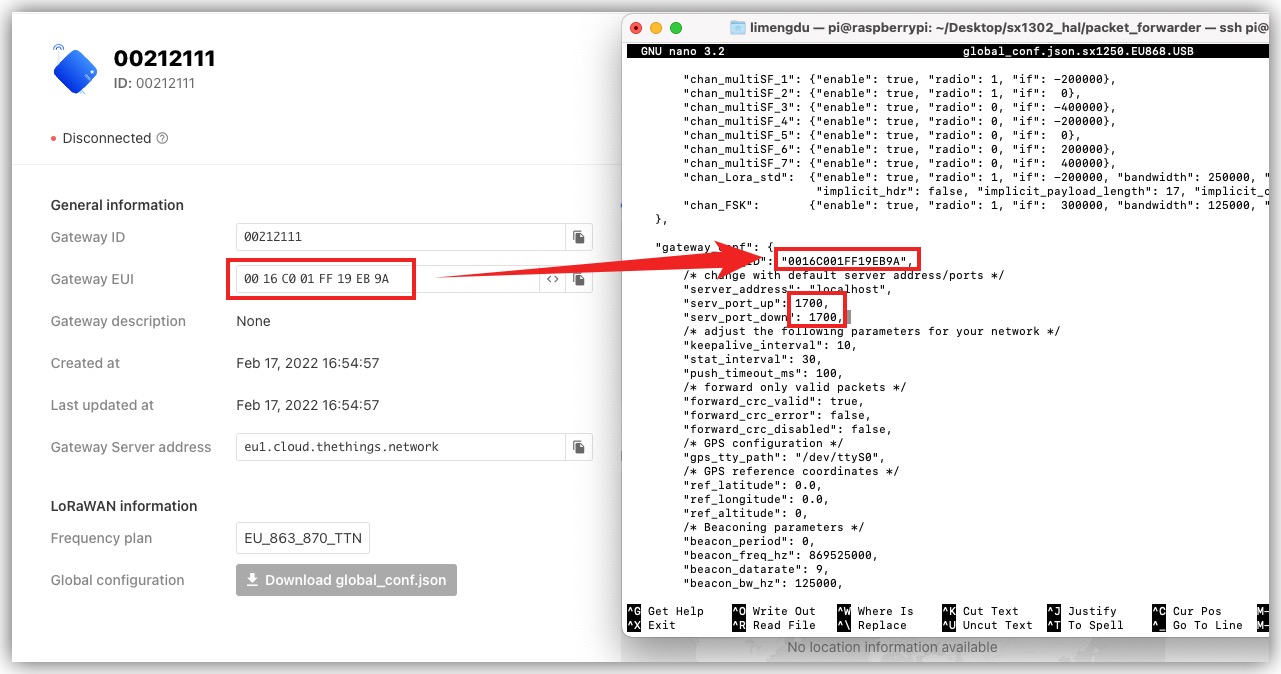Minimize the terminal window
Viewport: 1281px width, 674px height.
pos(656,28)
